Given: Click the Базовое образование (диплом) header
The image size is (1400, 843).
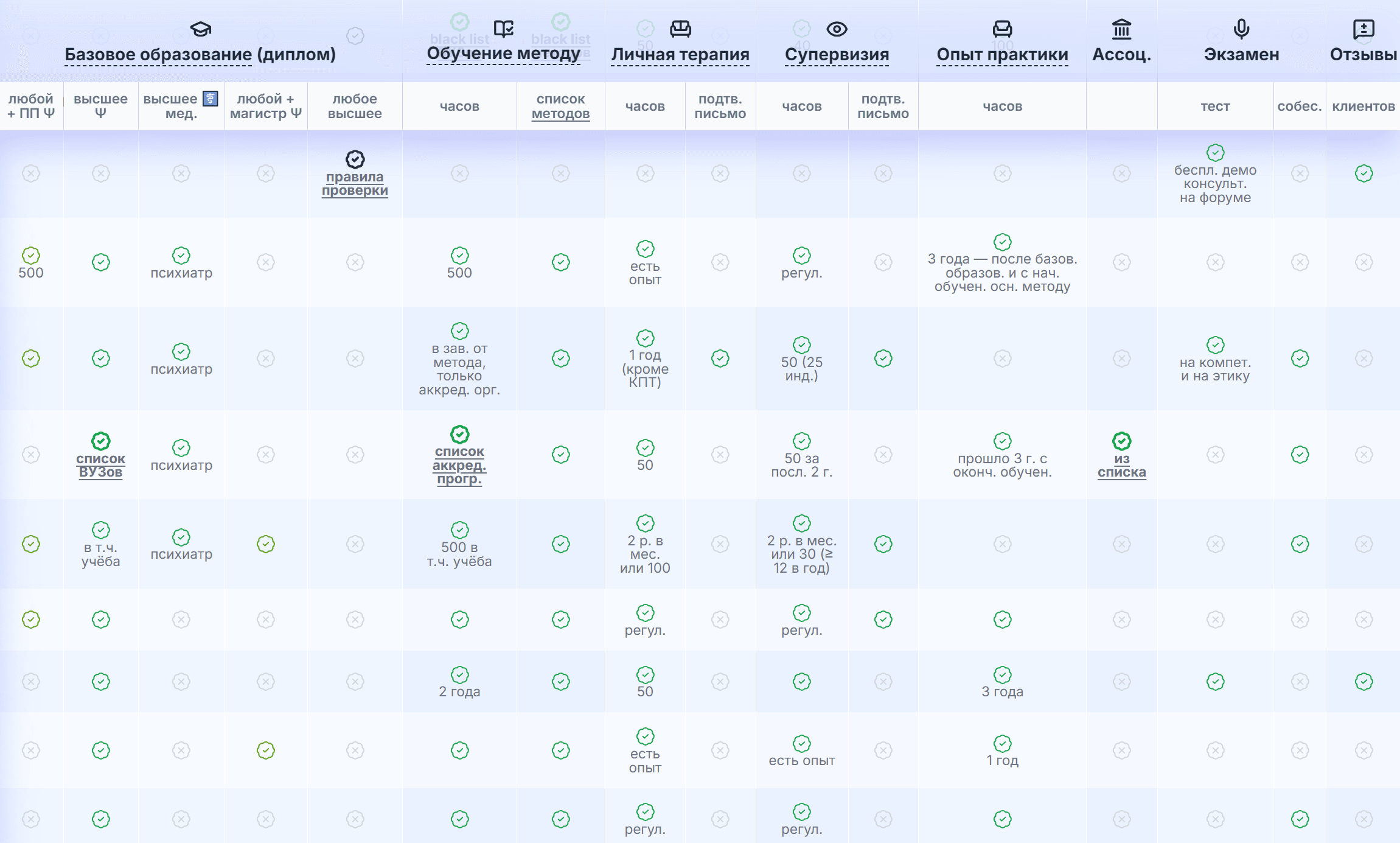Looking at the screenshot, I should coord(200,54).
